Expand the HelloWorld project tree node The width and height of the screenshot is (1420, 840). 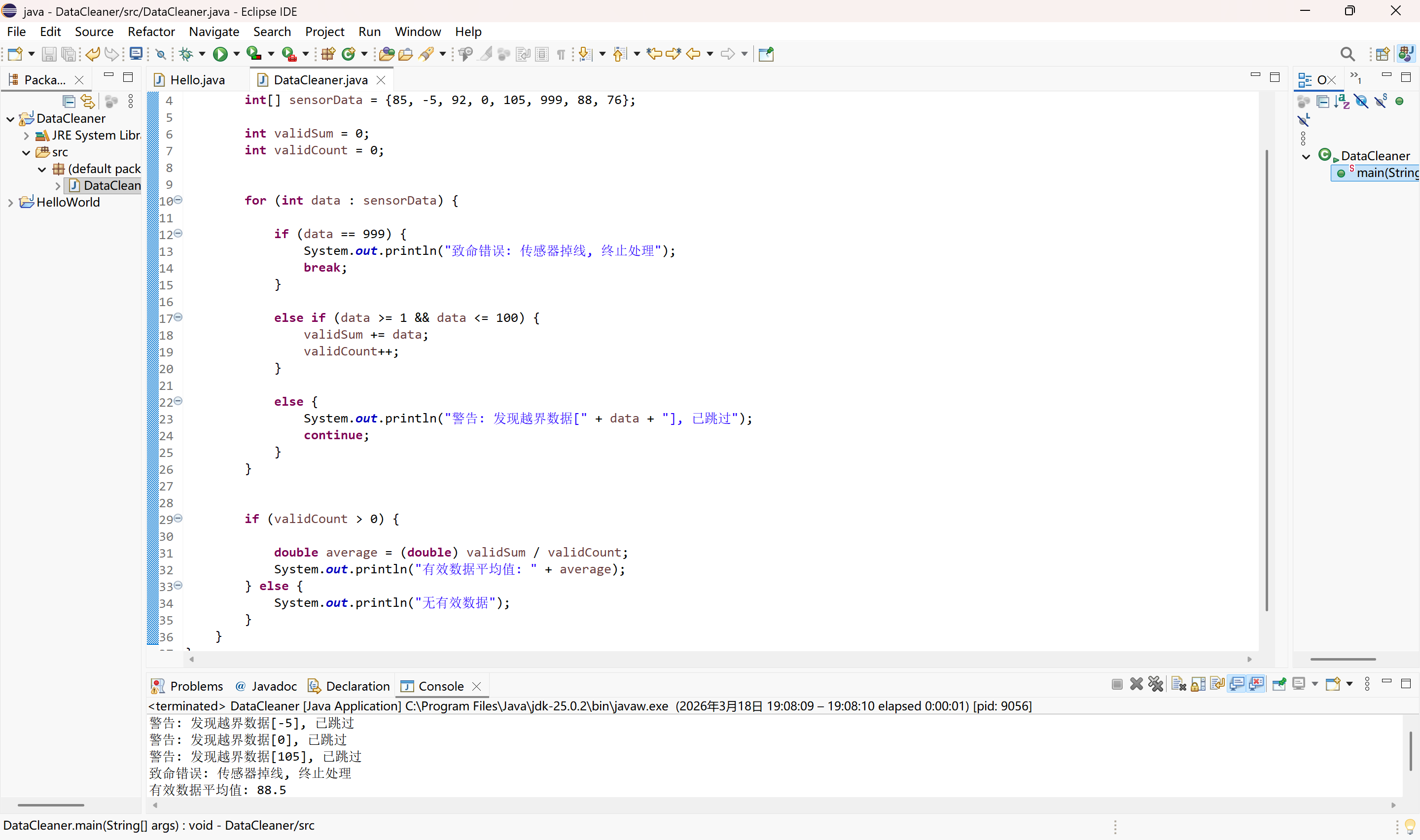(10, 203)
